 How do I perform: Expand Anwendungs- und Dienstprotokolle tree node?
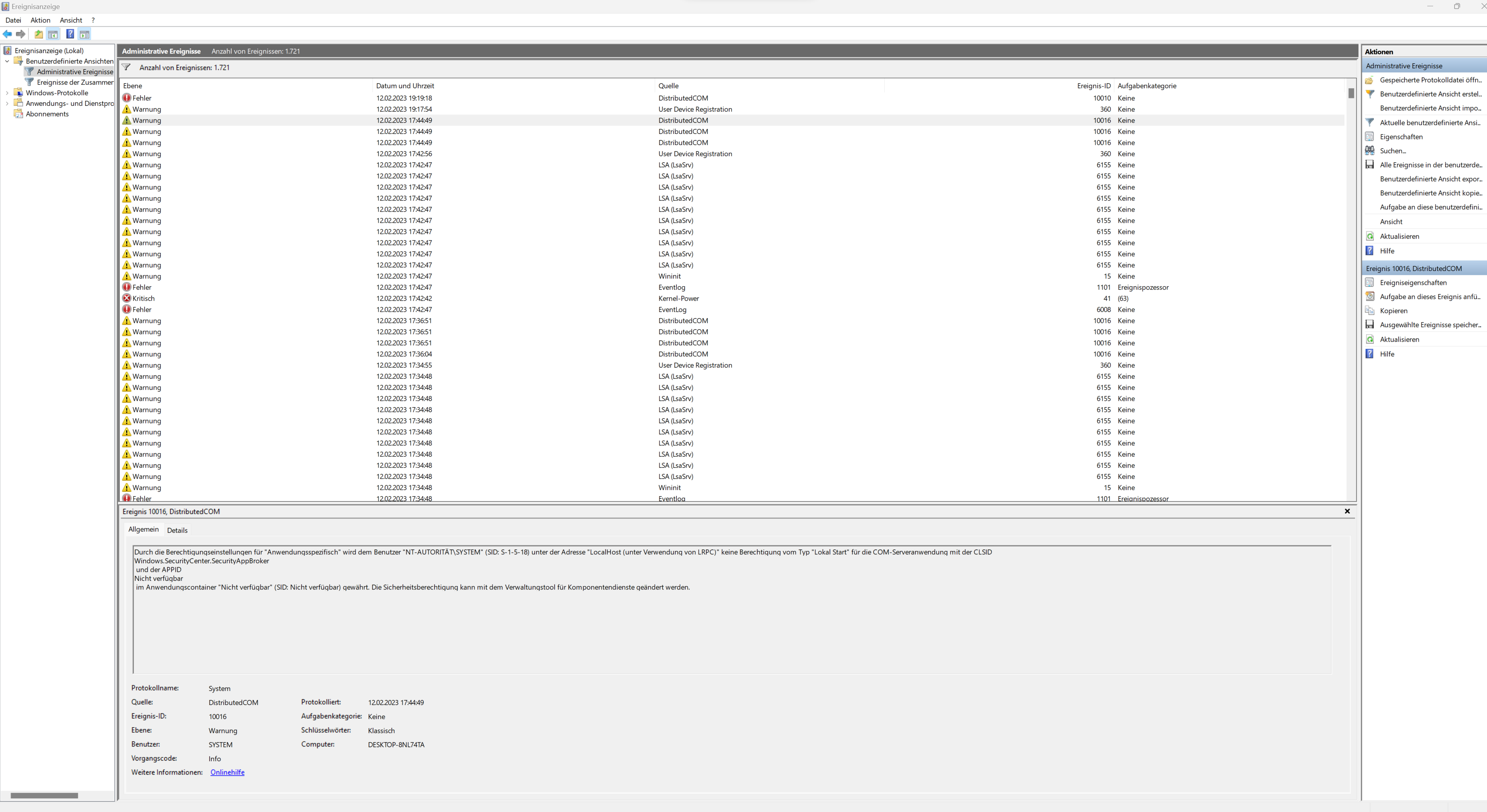pyautogui.click(x=7, y=103)
